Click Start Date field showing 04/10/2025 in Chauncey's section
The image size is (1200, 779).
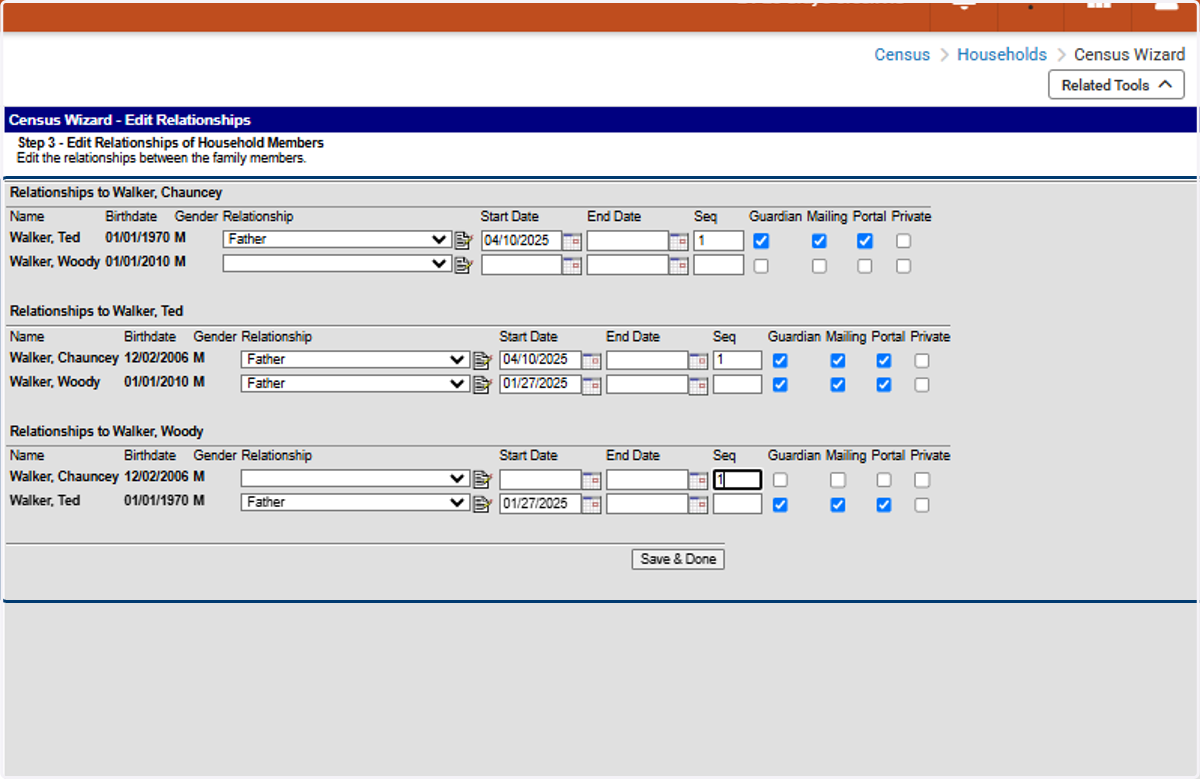click(x=522, y=241)
